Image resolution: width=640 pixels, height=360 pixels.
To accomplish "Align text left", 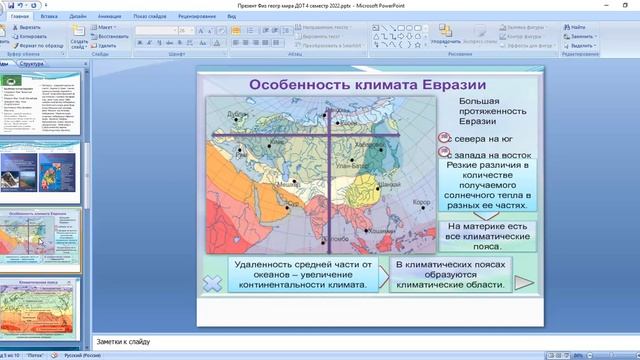I will point(236,43).
